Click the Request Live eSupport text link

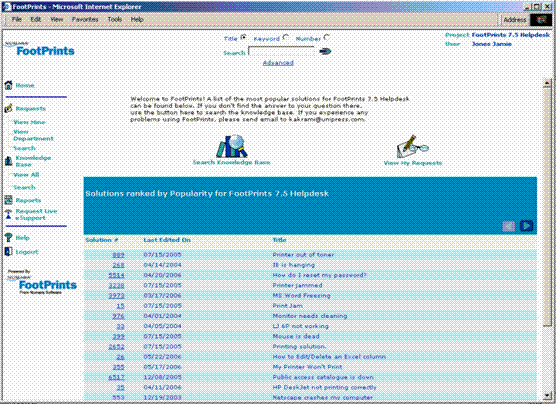point(36,215)
